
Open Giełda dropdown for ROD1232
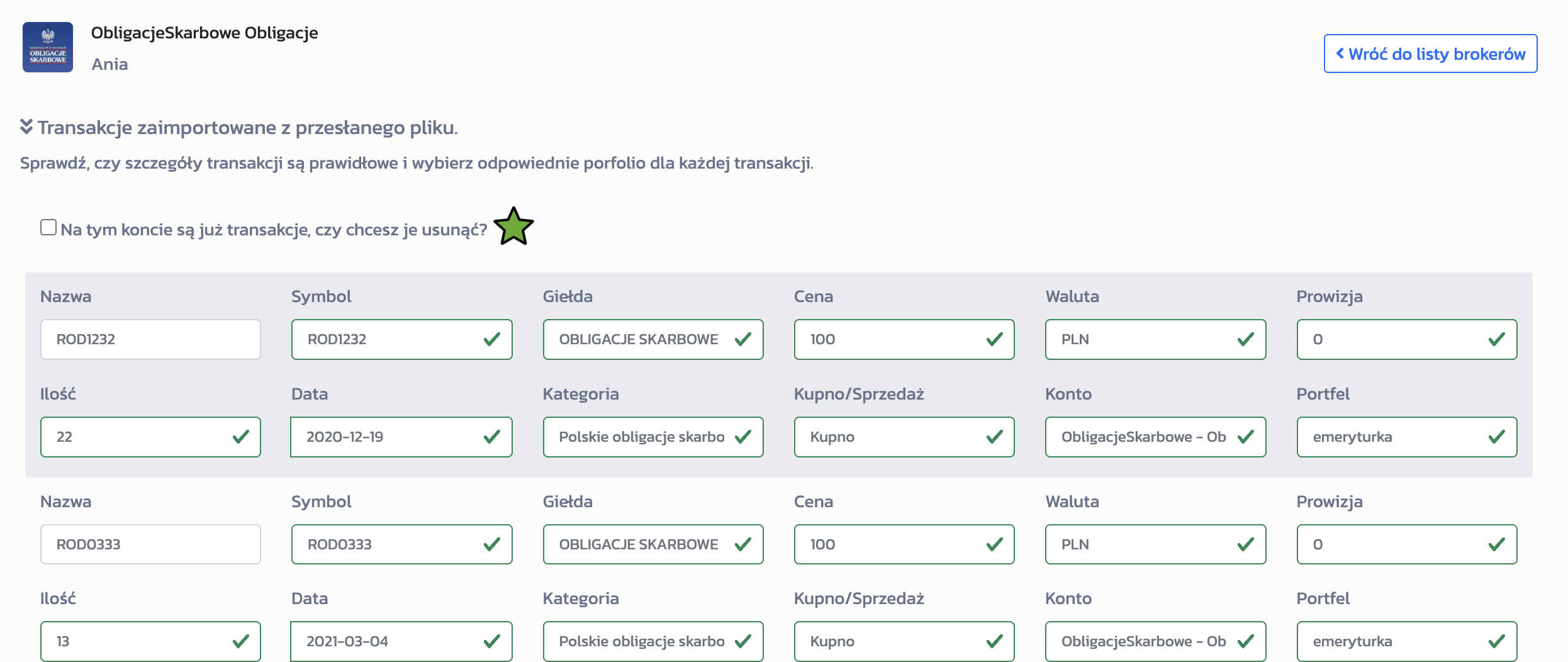click(x=652, y=340)
